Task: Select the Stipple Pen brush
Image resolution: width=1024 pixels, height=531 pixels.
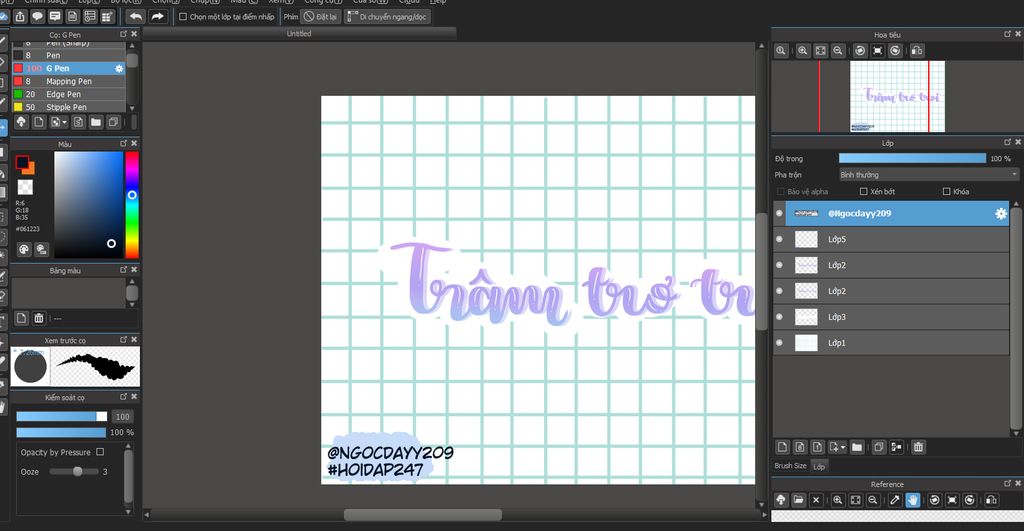Action: pyautogui.click(x=69, y=107)
